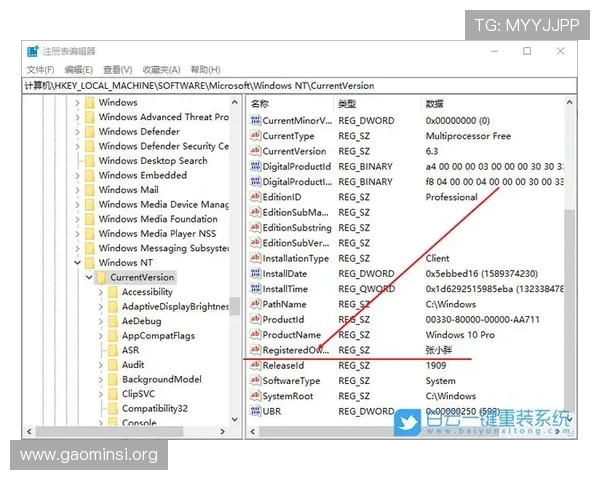This screenshot has height=480, width=600.
Task: Click the 数据 column header
Action: (x=434, y=104)
